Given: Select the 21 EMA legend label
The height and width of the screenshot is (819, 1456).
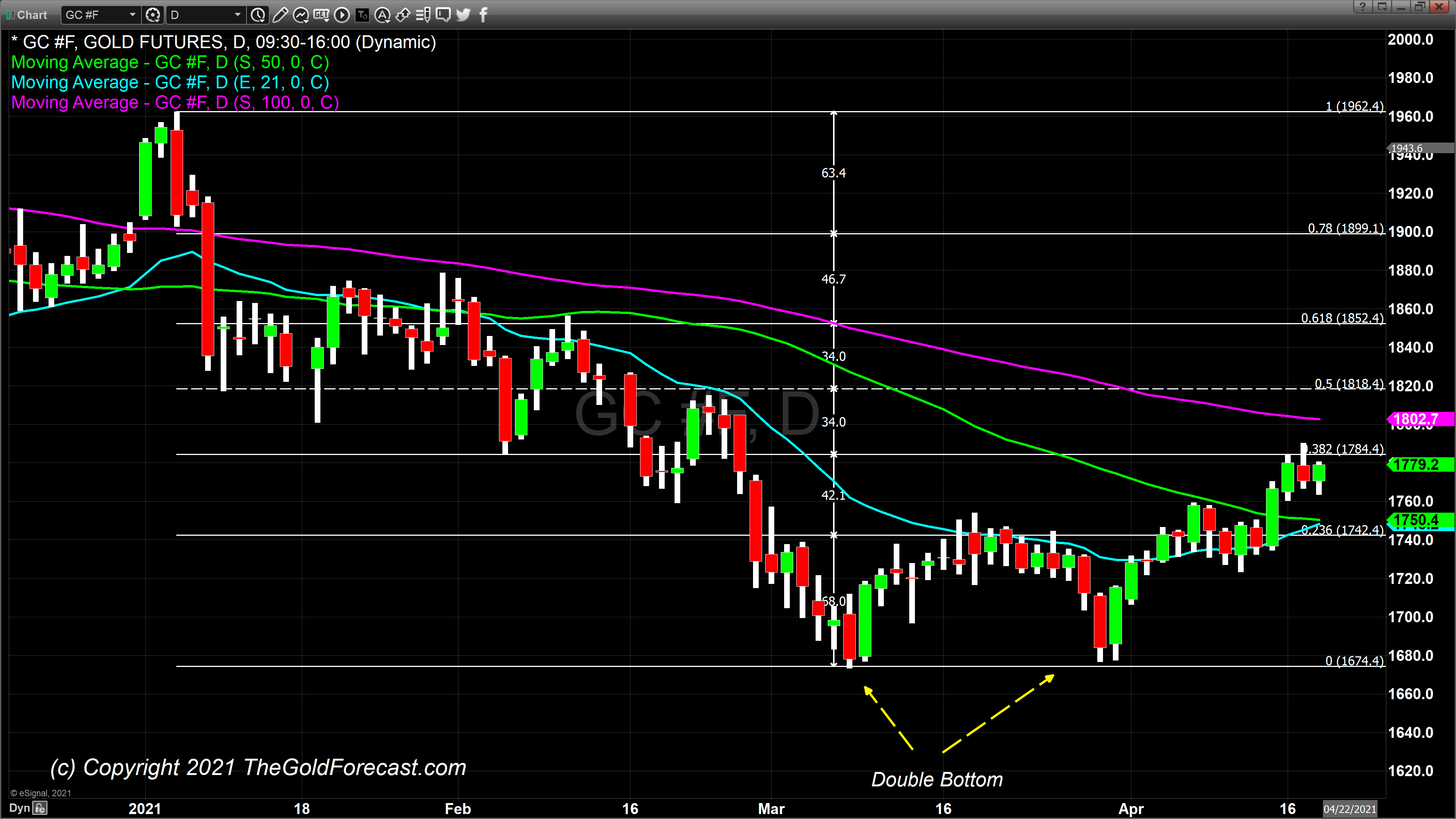Looking at the screenshot, I should click(x=170, y=83).
